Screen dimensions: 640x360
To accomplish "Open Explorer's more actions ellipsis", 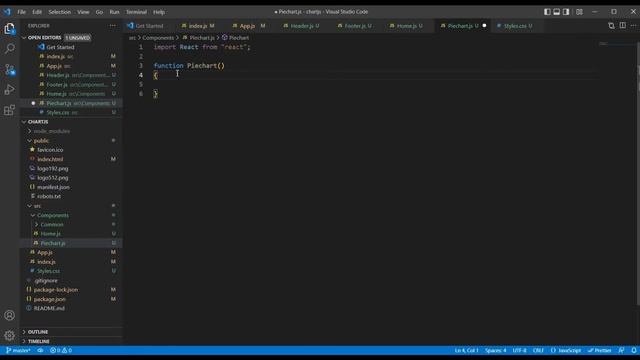I will (112, 26).
